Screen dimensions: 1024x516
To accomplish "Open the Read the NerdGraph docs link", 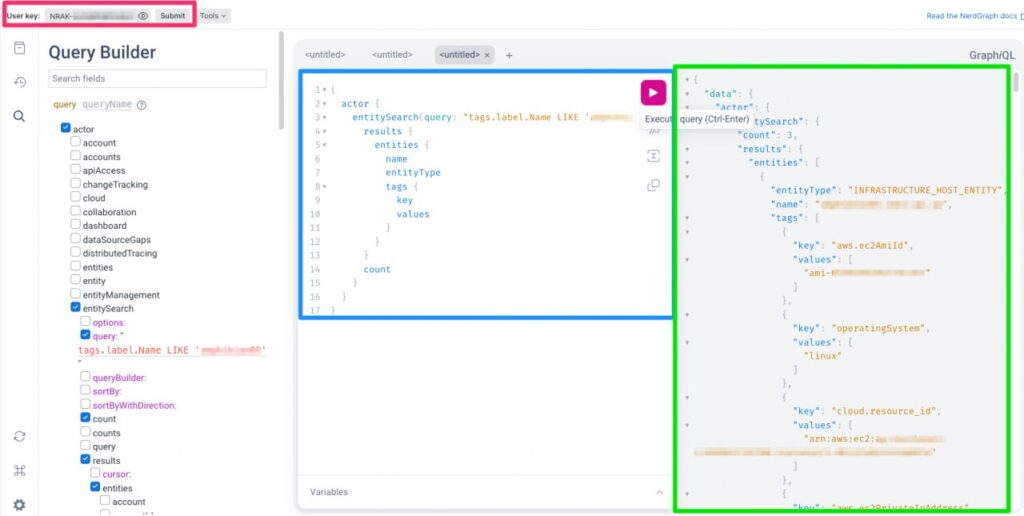I will (x=971, y=16).
